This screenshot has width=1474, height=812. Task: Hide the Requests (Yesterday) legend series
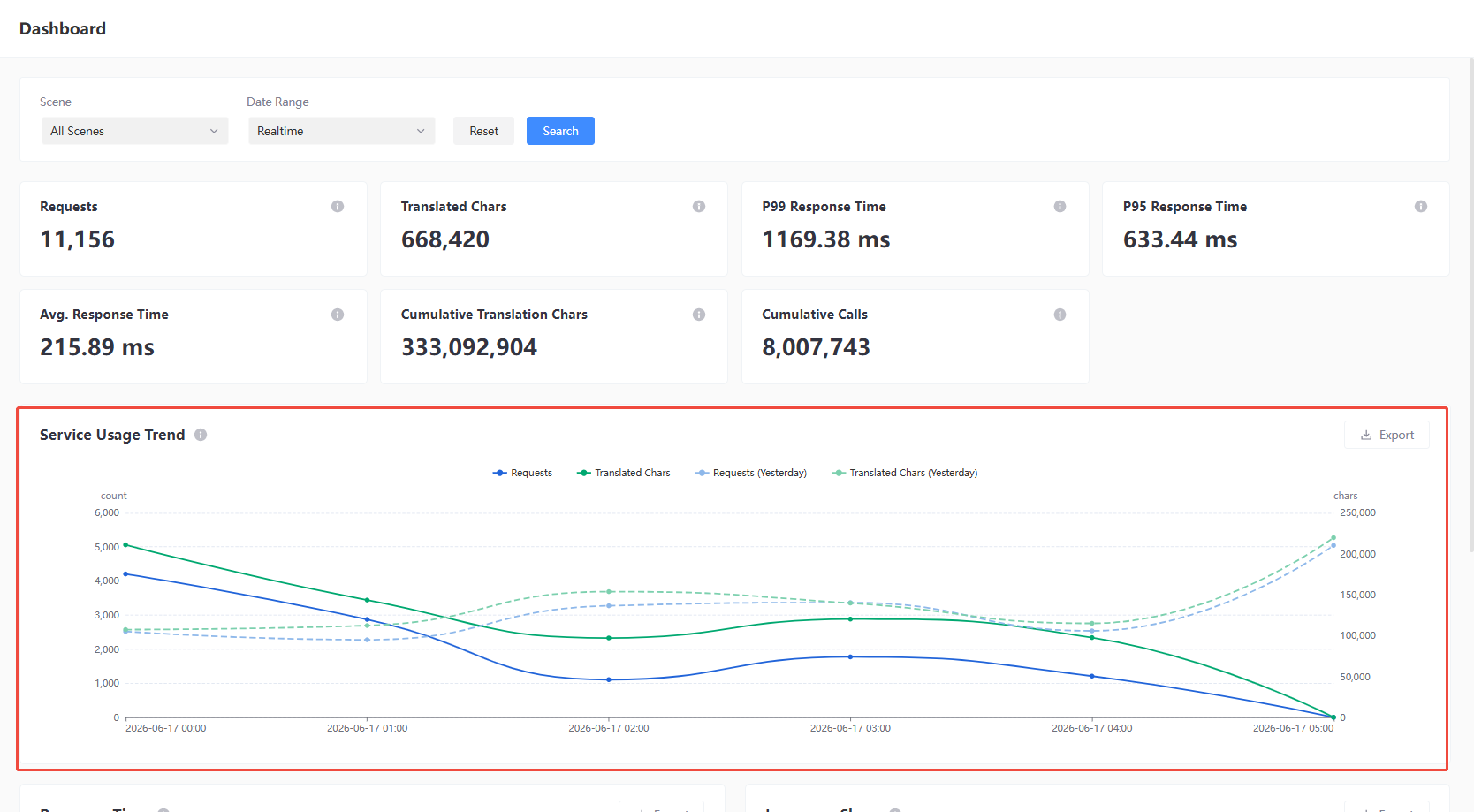[x=751, y=473]
